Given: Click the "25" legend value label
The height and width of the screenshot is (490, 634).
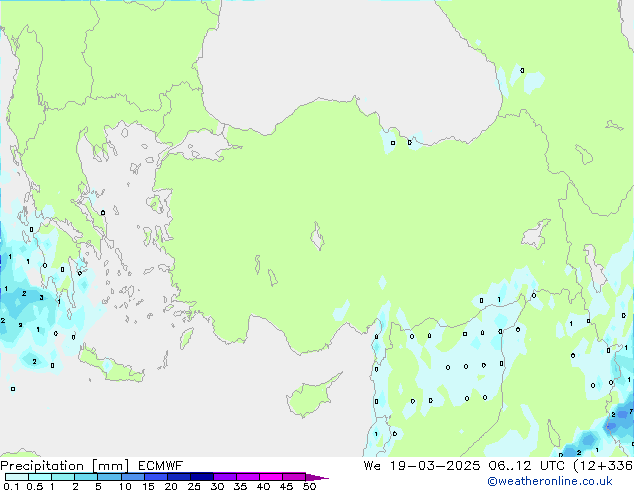Looking at the screenshot, I should point(194,486).
